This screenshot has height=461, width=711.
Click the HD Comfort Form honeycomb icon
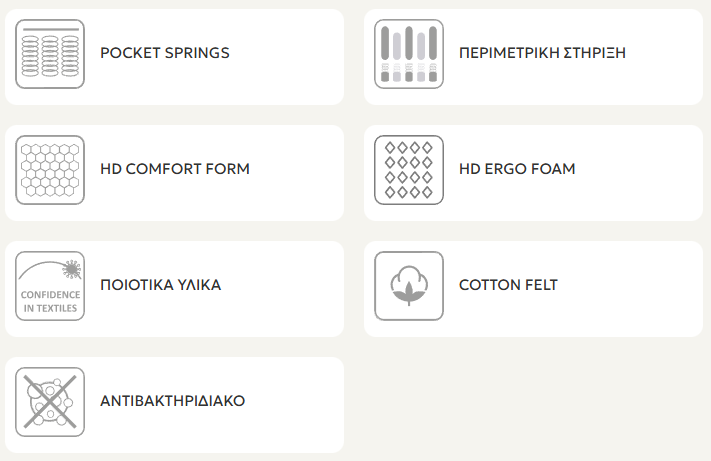50,170
